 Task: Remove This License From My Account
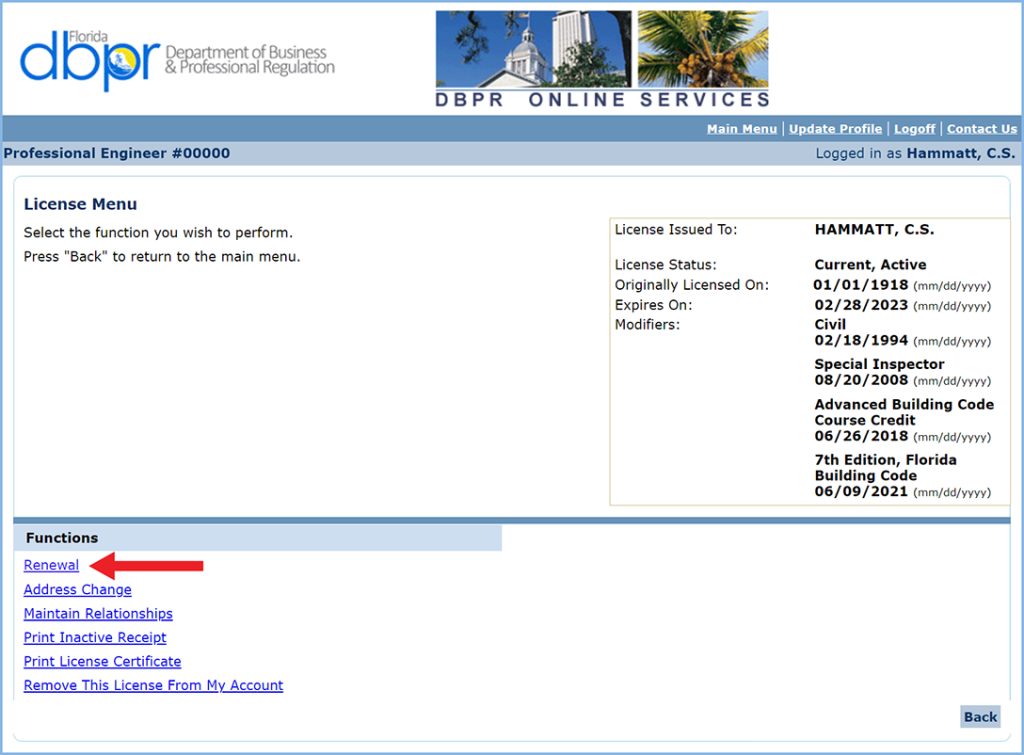click(153, 685)
